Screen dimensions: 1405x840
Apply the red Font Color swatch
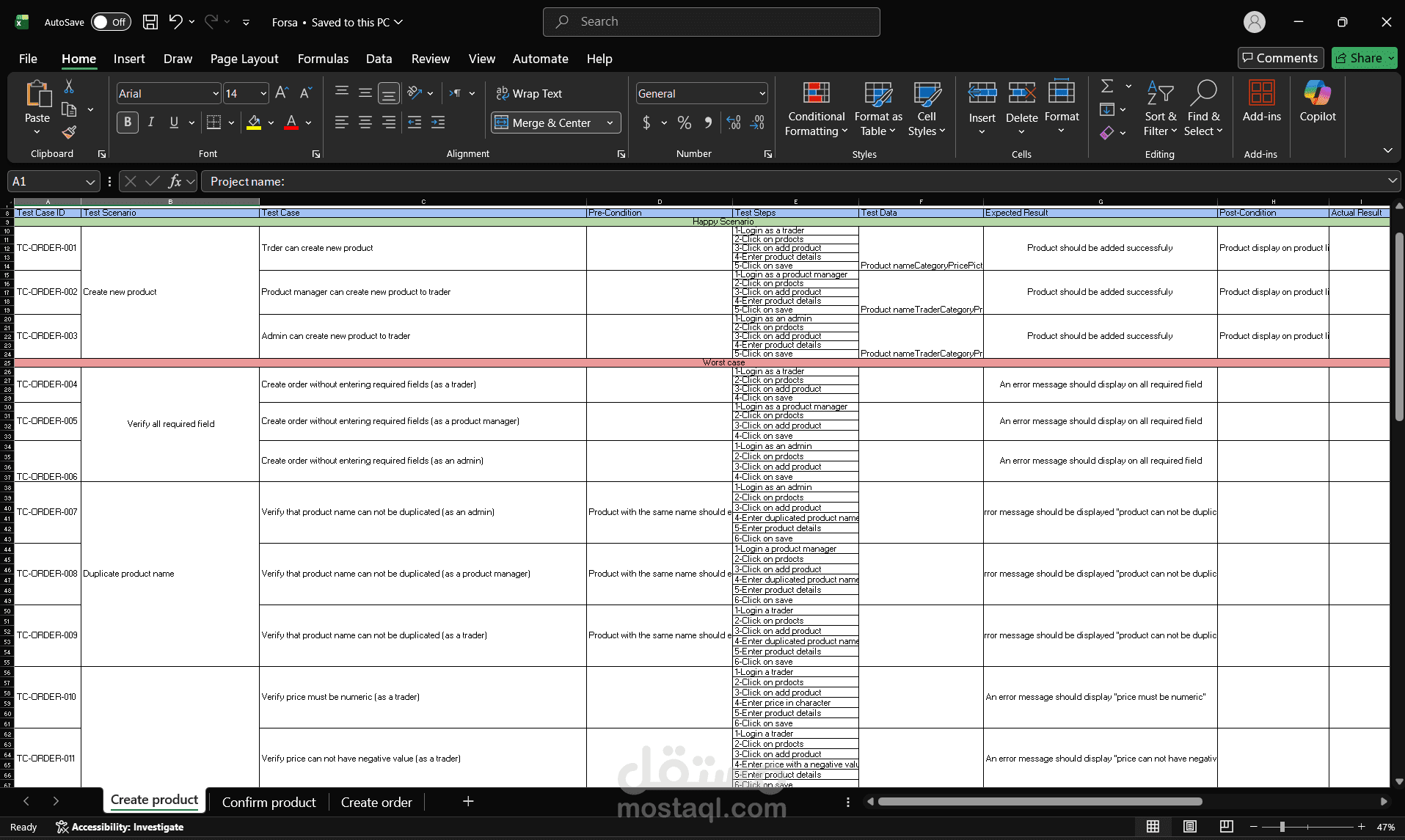point(291,123)
